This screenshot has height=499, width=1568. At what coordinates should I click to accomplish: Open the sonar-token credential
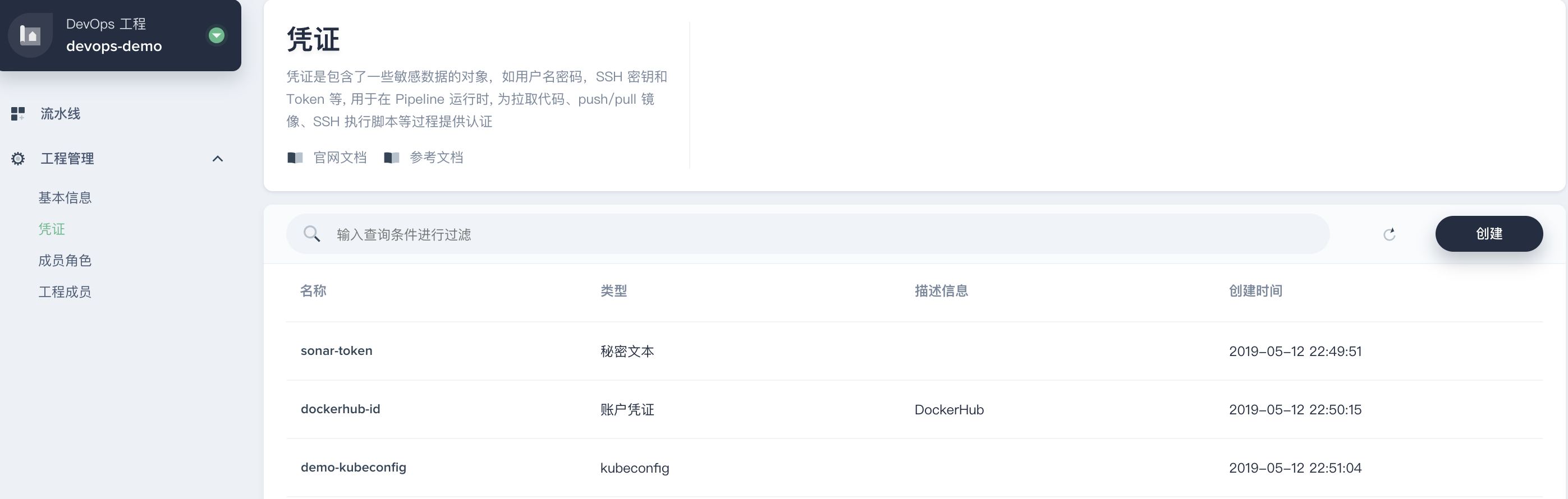[337, 350]
